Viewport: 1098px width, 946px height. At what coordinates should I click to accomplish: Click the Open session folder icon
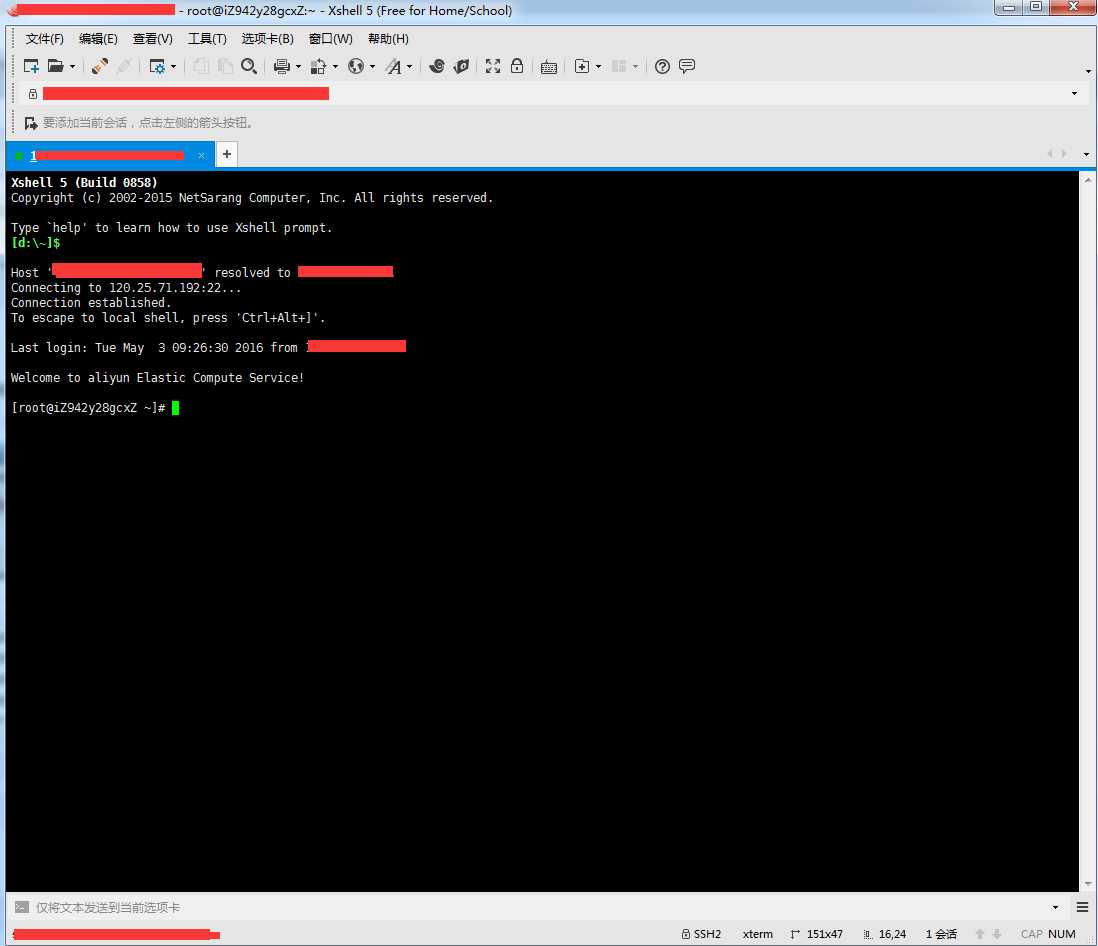click(55, 66)
